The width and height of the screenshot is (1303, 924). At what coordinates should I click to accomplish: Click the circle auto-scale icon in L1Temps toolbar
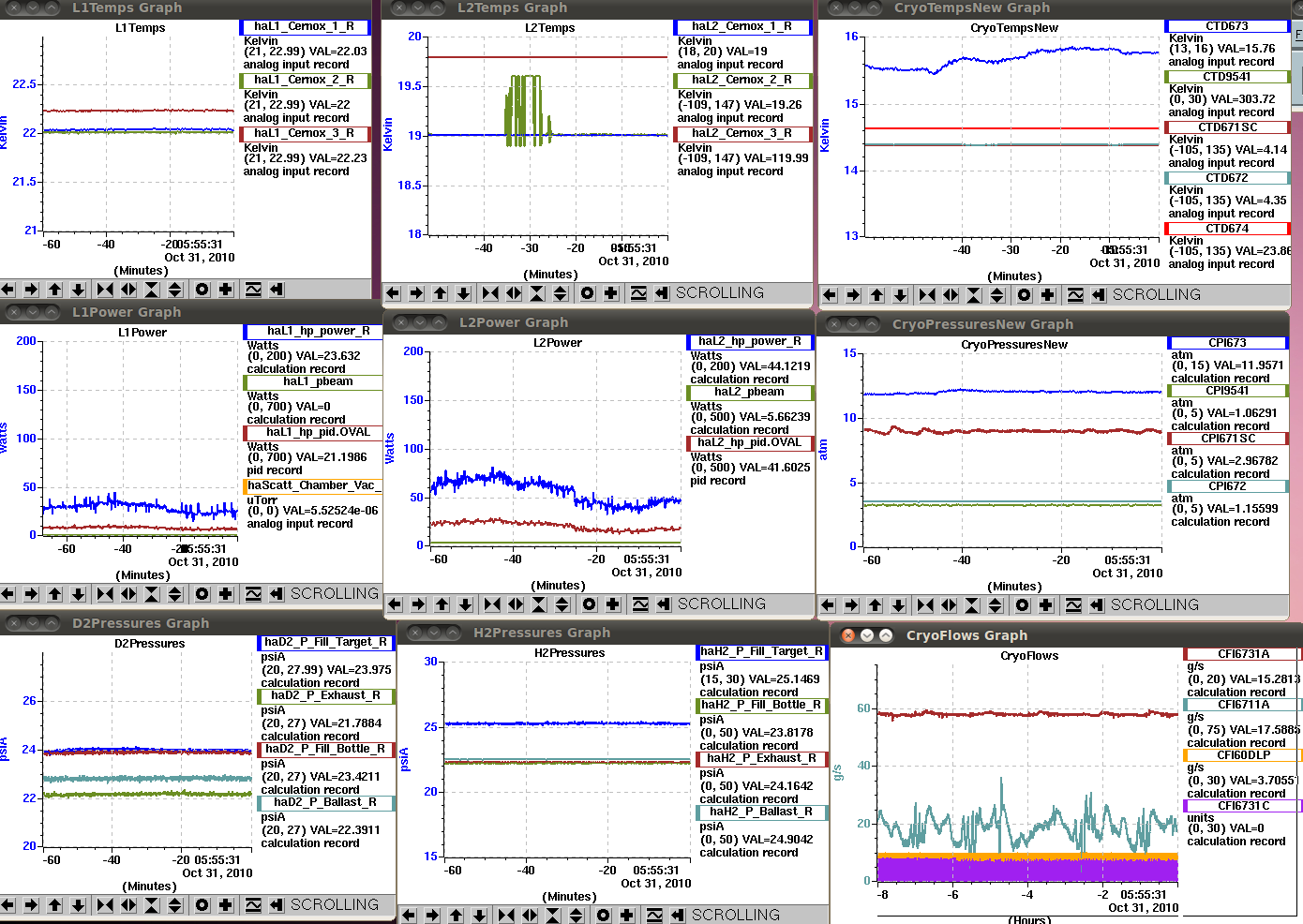[x=202, y=290]
